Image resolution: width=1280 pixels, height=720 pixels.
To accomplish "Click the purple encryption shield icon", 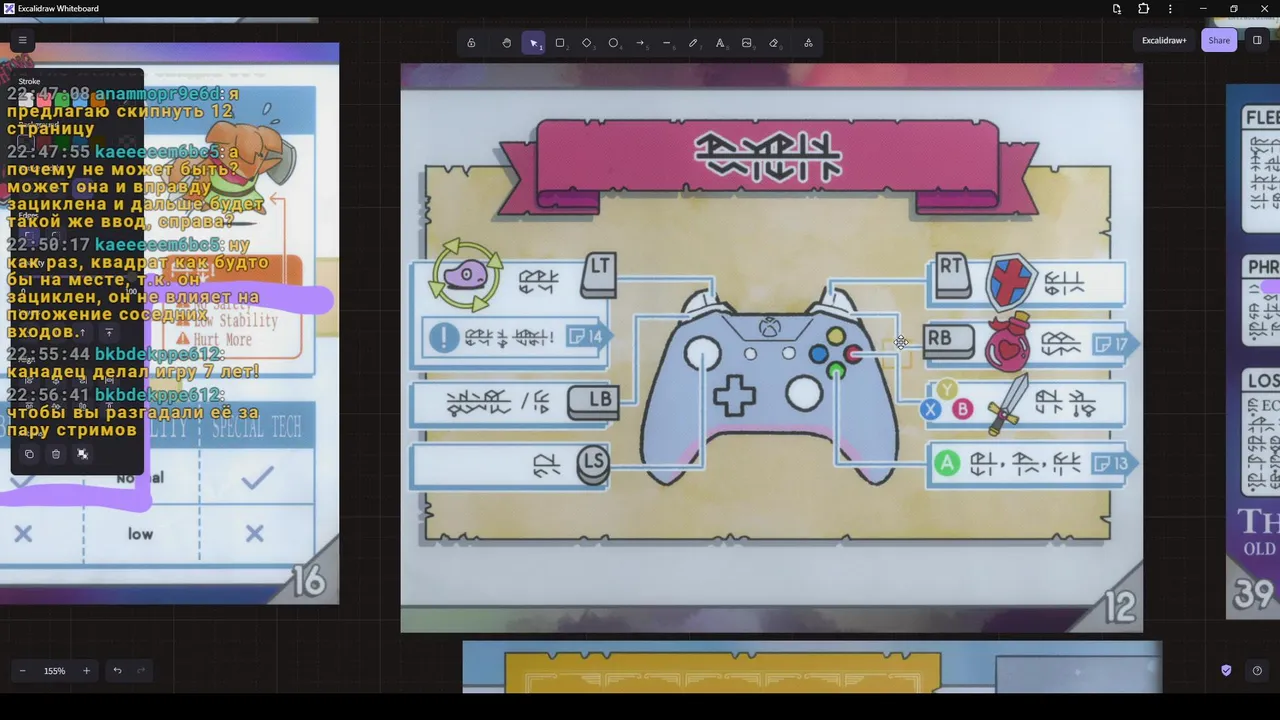I will pos(1226,671).
